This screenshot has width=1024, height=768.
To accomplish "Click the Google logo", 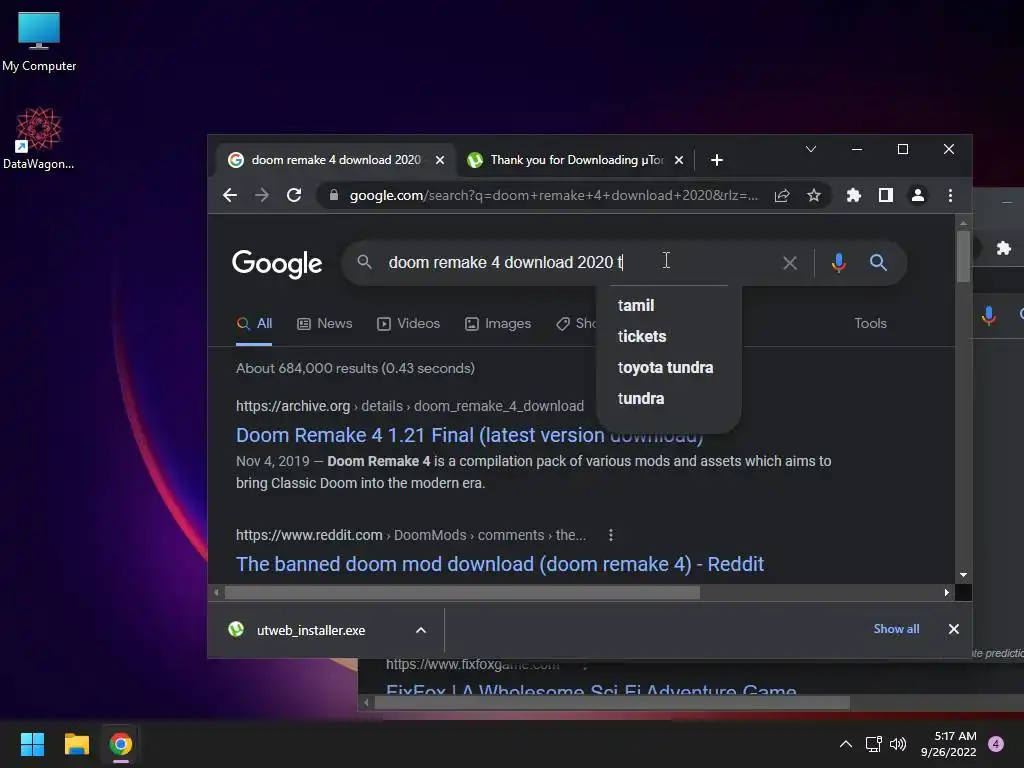I will [x=277, y=263].
